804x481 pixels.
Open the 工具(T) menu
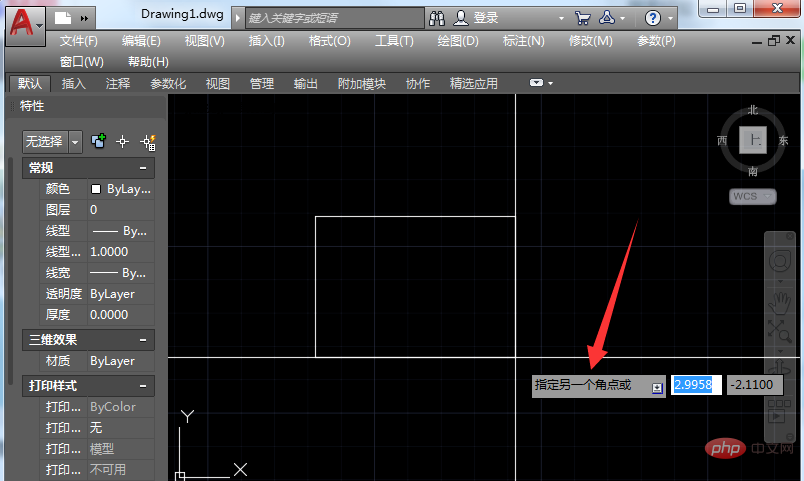coord(394,41)
